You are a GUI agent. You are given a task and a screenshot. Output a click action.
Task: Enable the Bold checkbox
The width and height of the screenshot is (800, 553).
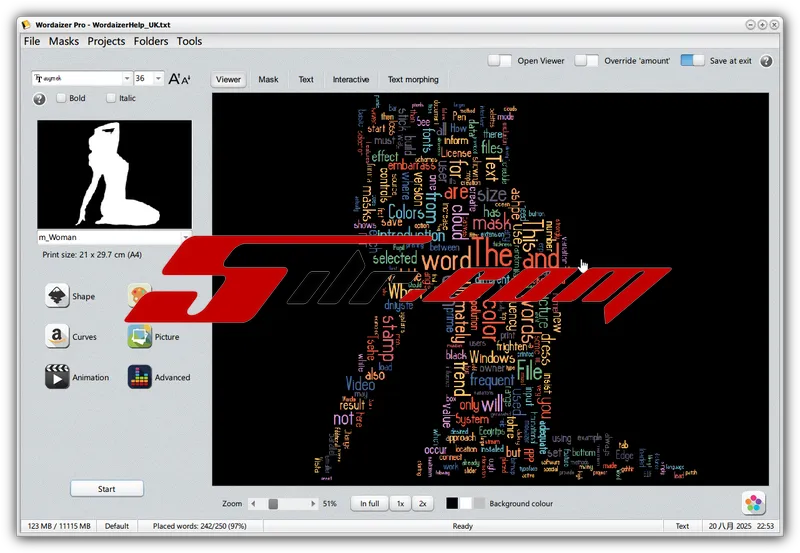pos(61,98)
